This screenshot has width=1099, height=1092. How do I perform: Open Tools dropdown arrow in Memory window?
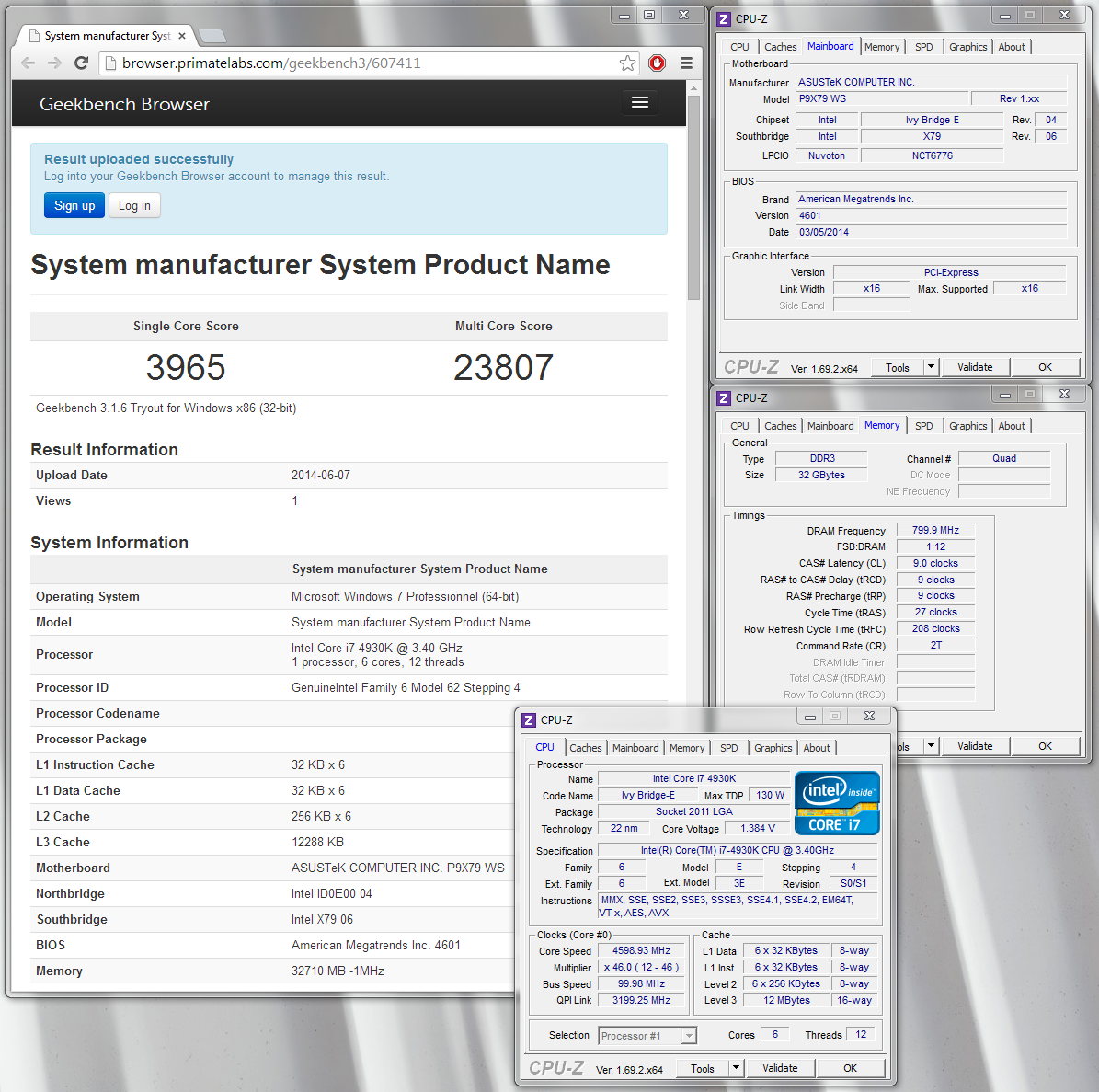coord(931,746)
